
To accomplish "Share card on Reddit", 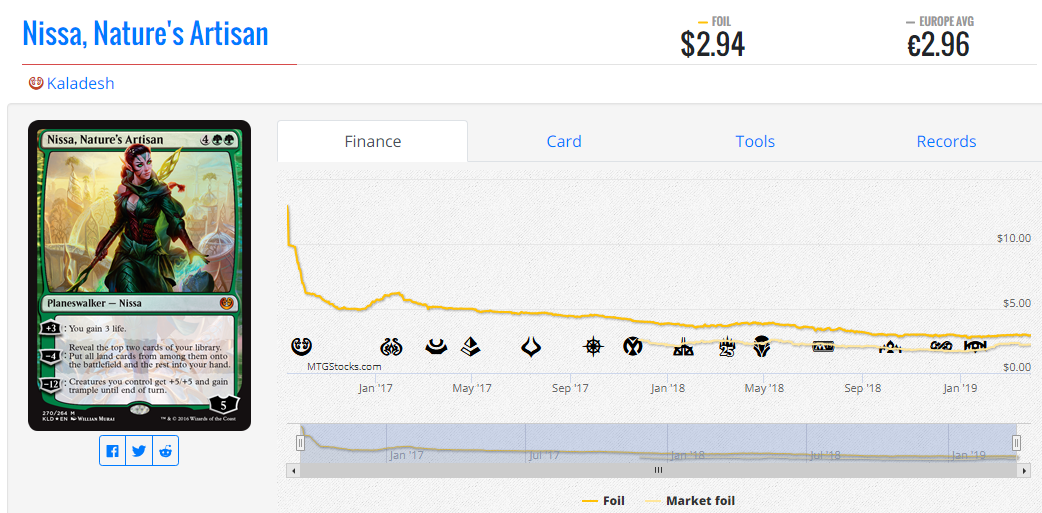I will pos(165,451).
